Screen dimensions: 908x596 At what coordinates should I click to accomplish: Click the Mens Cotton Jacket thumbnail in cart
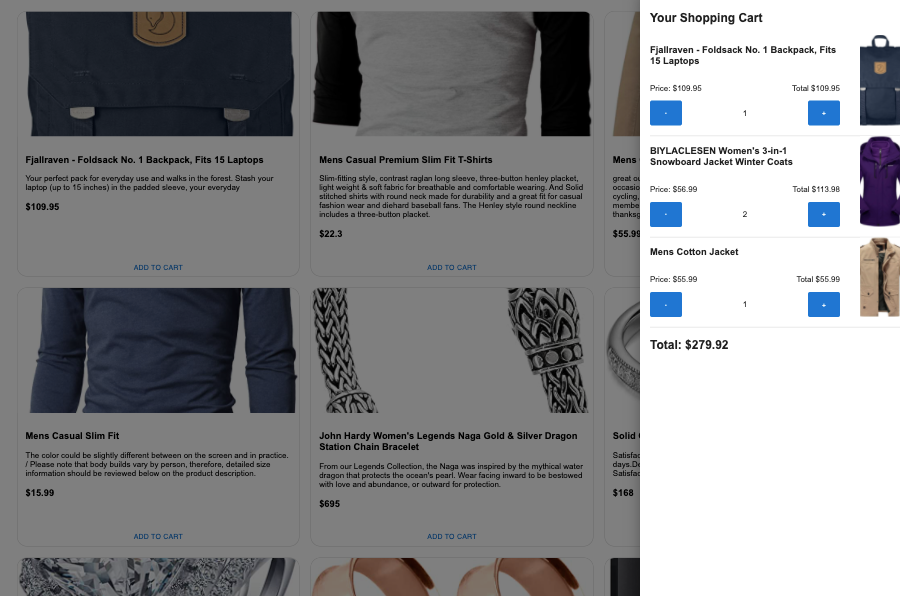click(x=880, y=277)
